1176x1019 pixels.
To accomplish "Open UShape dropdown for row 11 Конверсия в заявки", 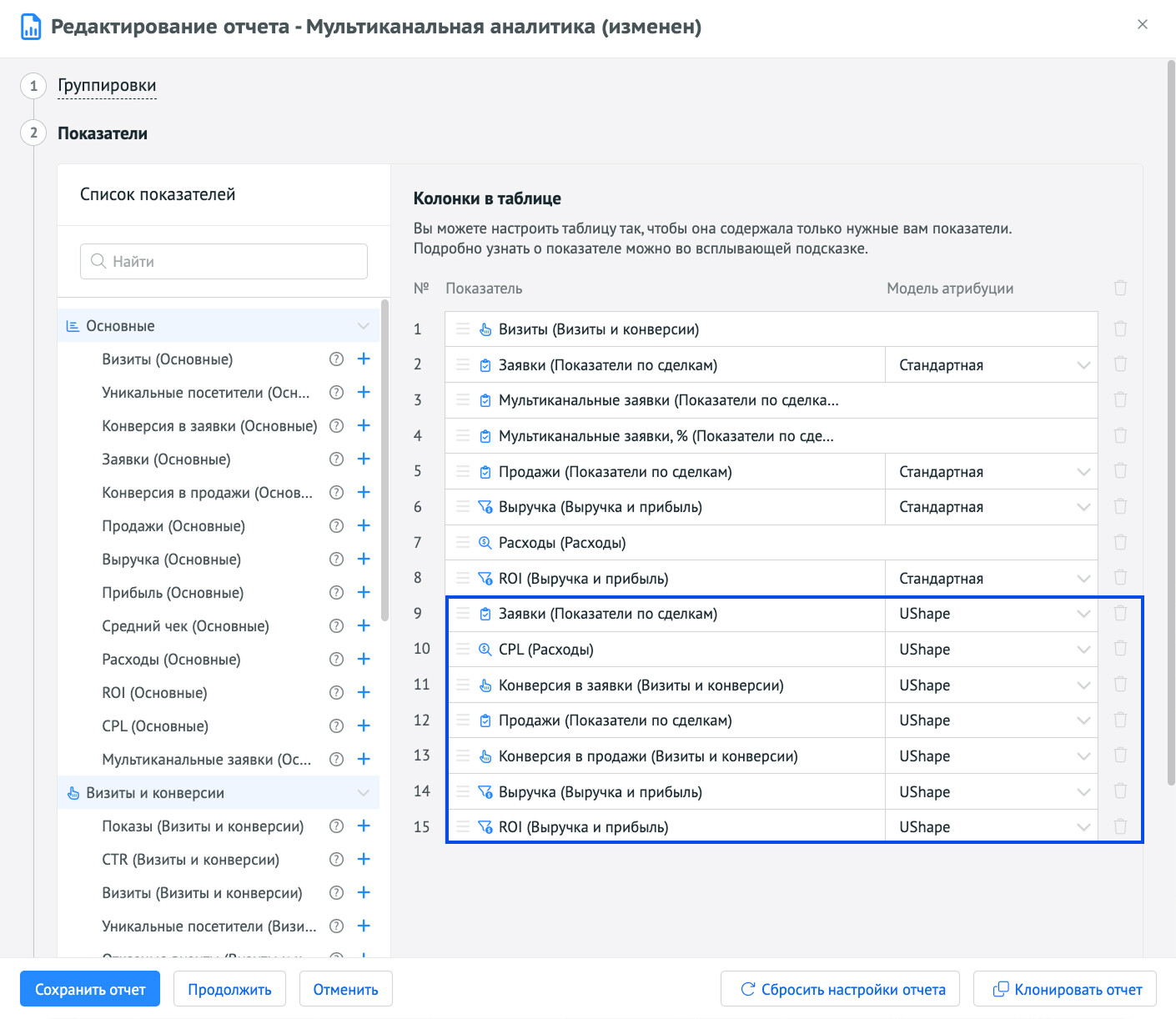I will [992, 685].
